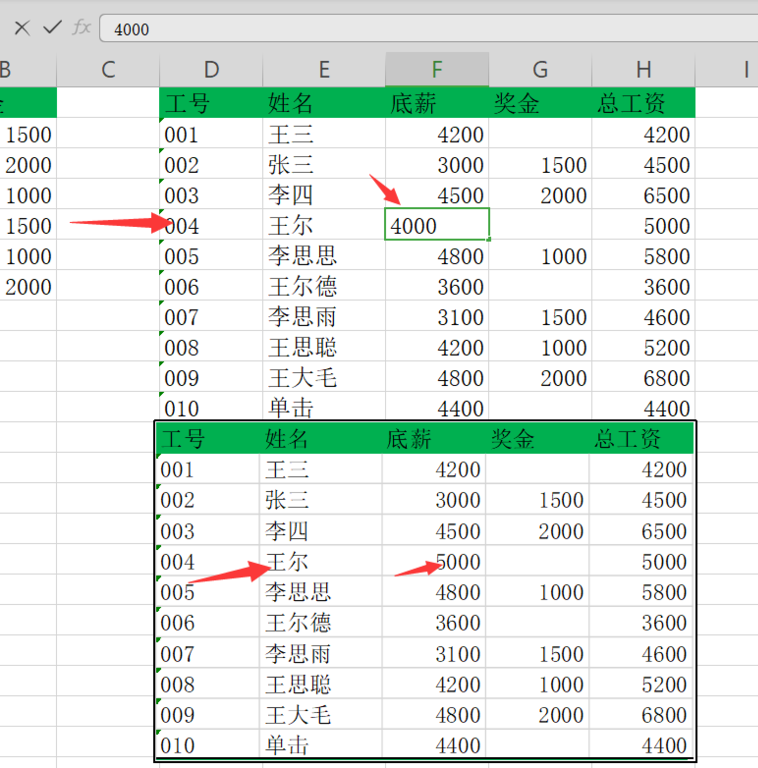
Task: Select the 工号 header cell in upper table
Action: point(186,103)
